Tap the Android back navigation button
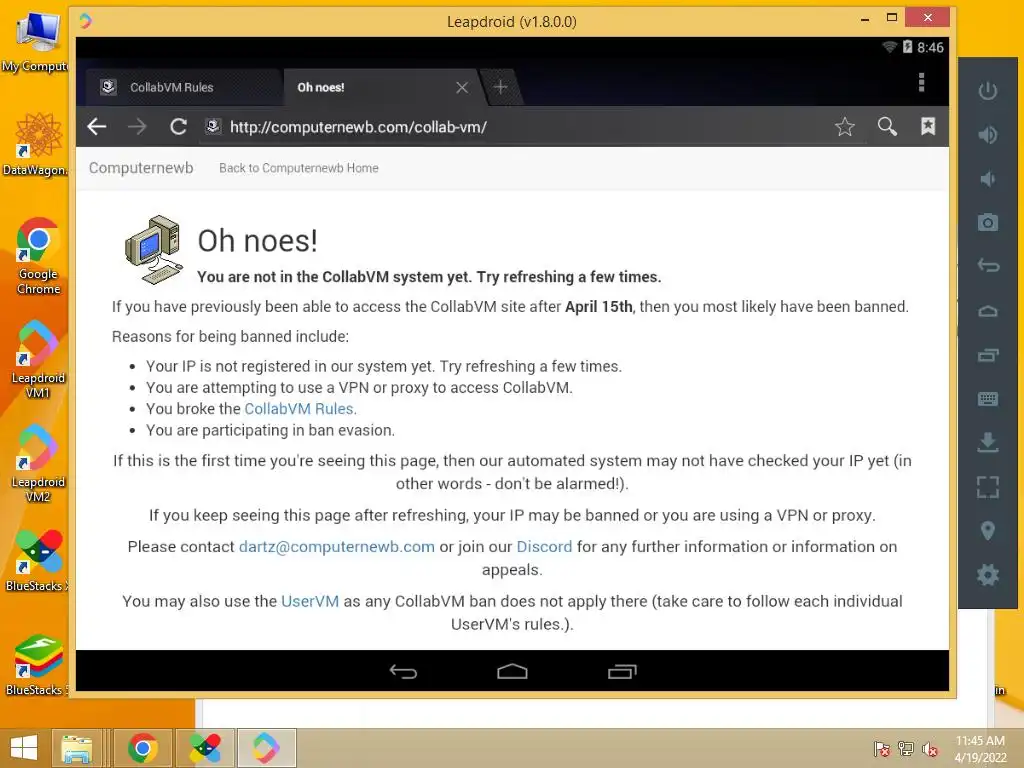Image resolution: width=1024 pixels, height=768 pixels. coord(403,671)
